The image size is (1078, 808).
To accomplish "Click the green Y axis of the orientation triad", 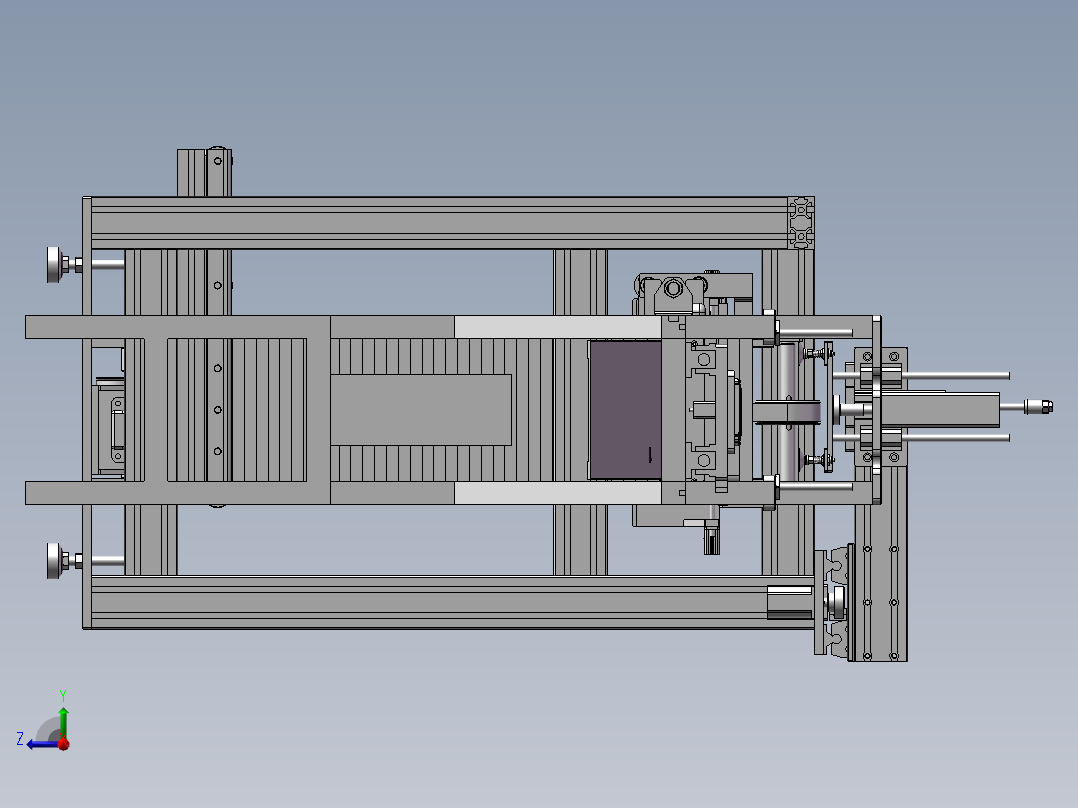I will (63, 722).
